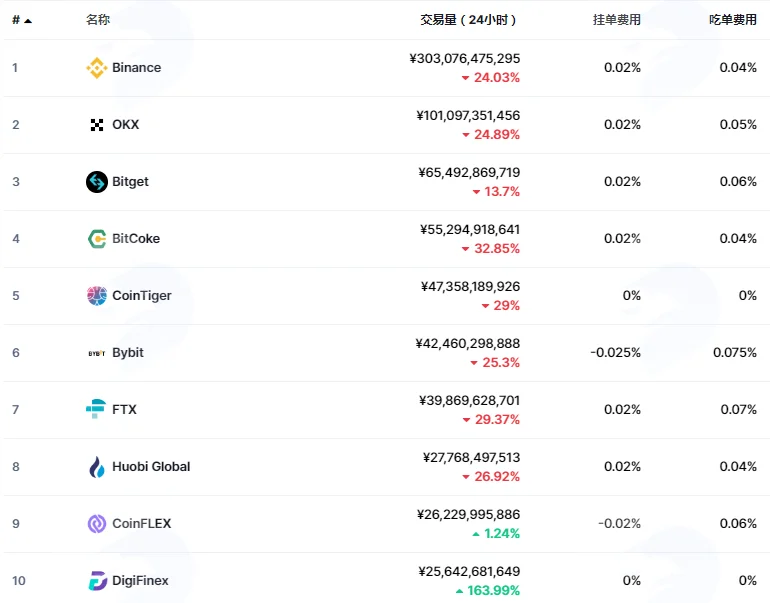Sort table by 吃单费用 header

[733, 20]
